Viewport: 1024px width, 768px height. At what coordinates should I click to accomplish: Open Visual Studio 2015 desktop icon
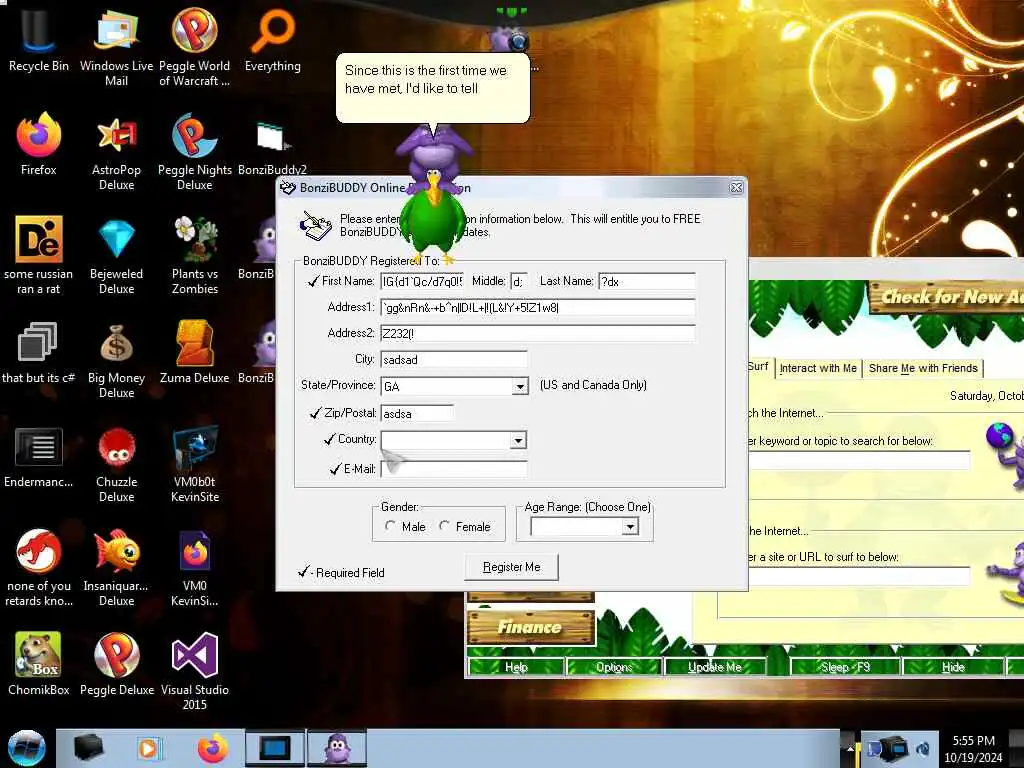click(x=195, y=671)
